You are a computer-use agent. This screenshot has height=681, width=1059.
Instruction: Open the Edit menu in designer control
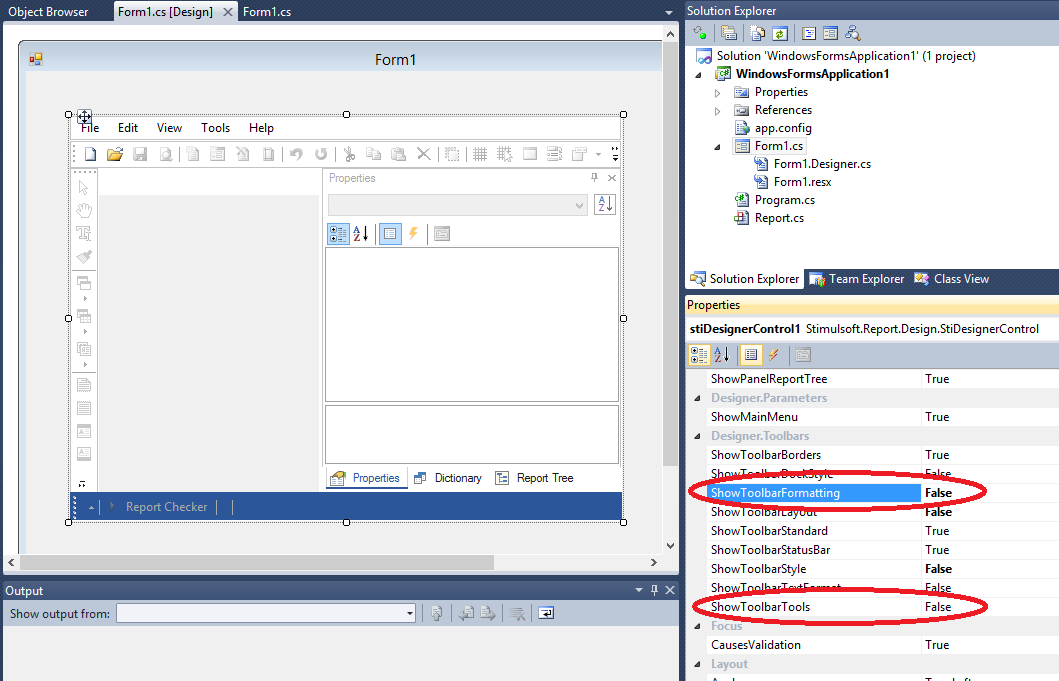(x=128, y=128)
